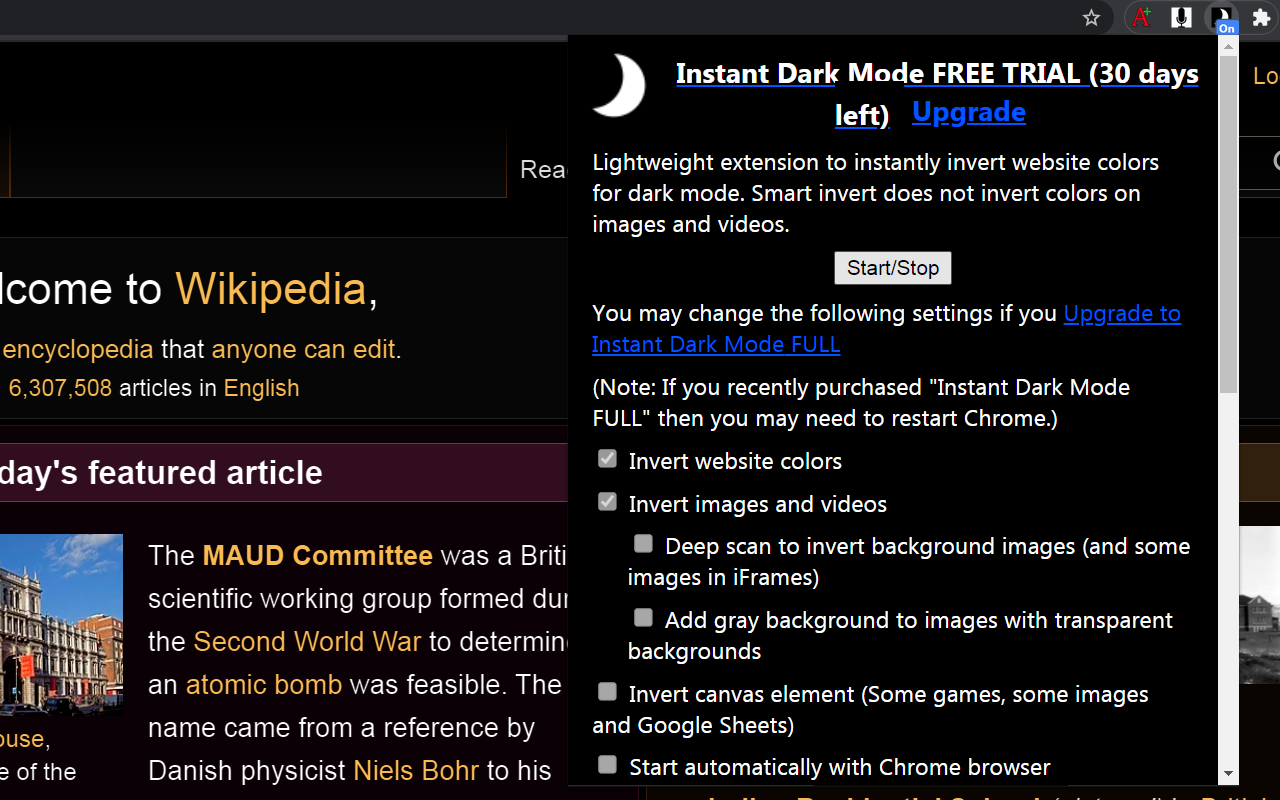The width and height of the screenshot is (1280, 800).
Task: Enable "Deep scan to invert background images"
Action: pos(643,543)
